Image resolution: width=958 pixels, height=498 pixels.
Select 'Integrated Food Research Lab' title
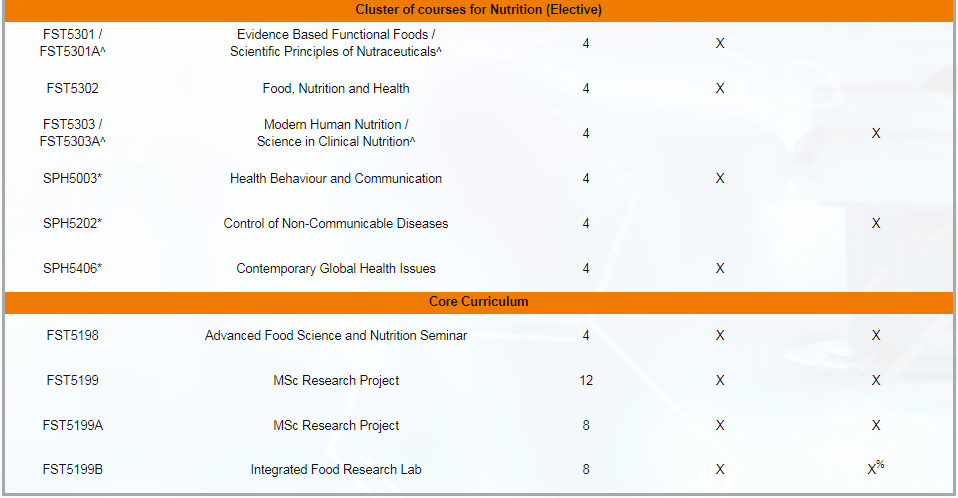pyautogui.click(x=336, y=470)
